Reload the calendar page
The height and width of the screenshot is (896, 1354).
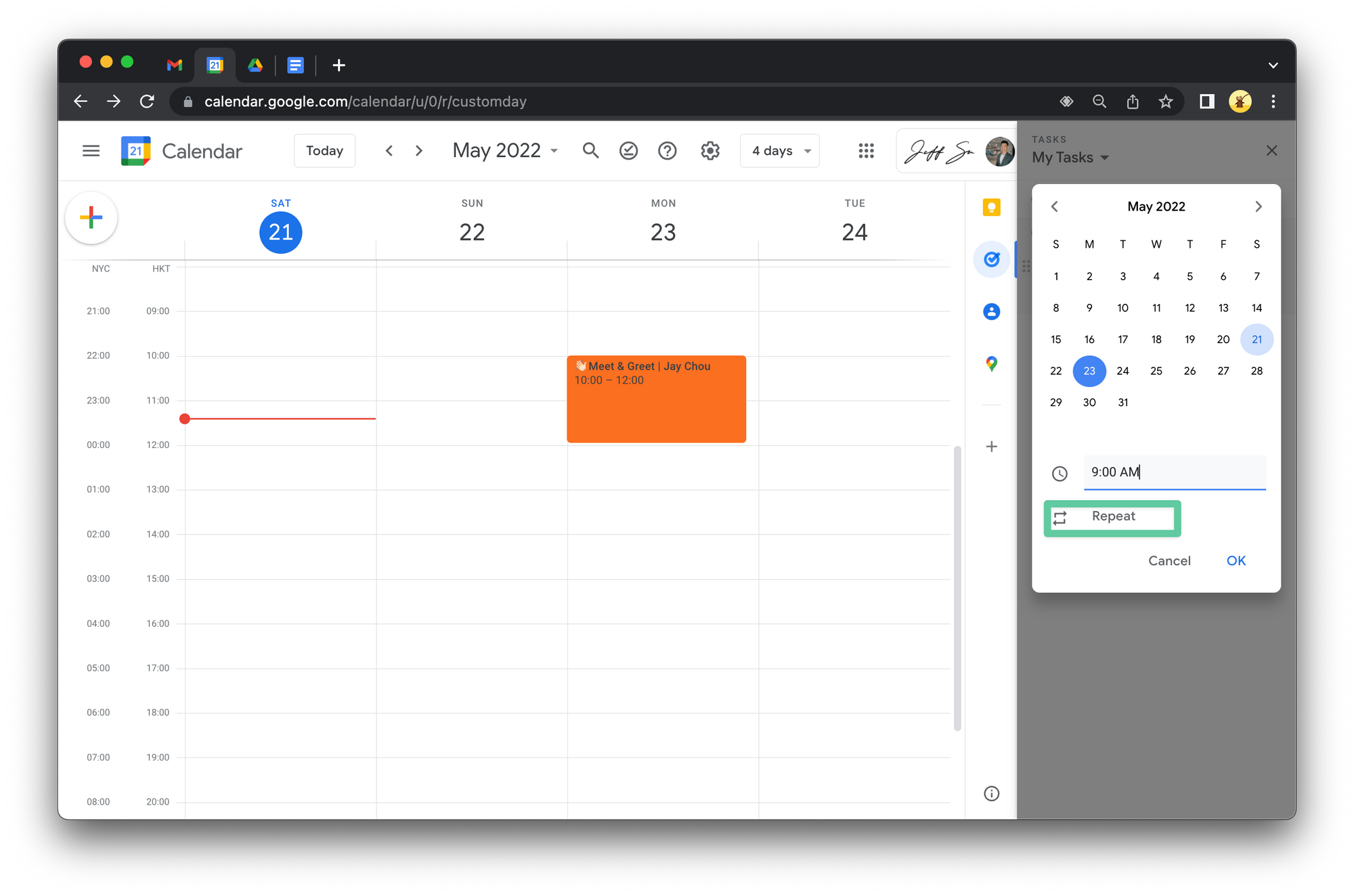click(x=147, y=102)
